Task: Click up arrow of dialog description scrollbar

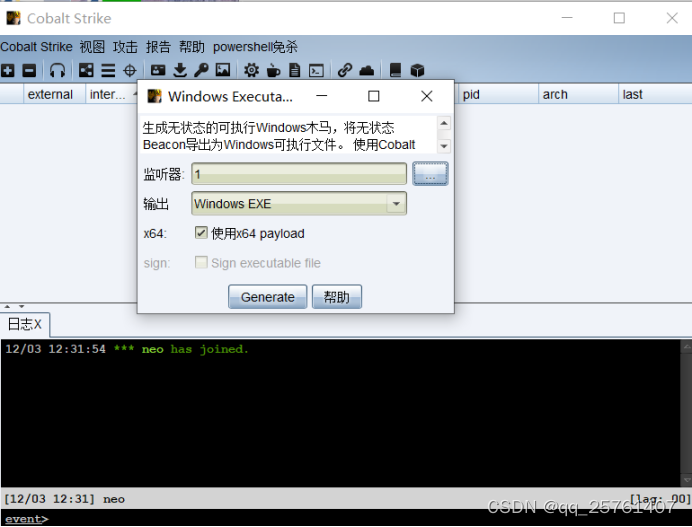Action: [x=444, y=123]
